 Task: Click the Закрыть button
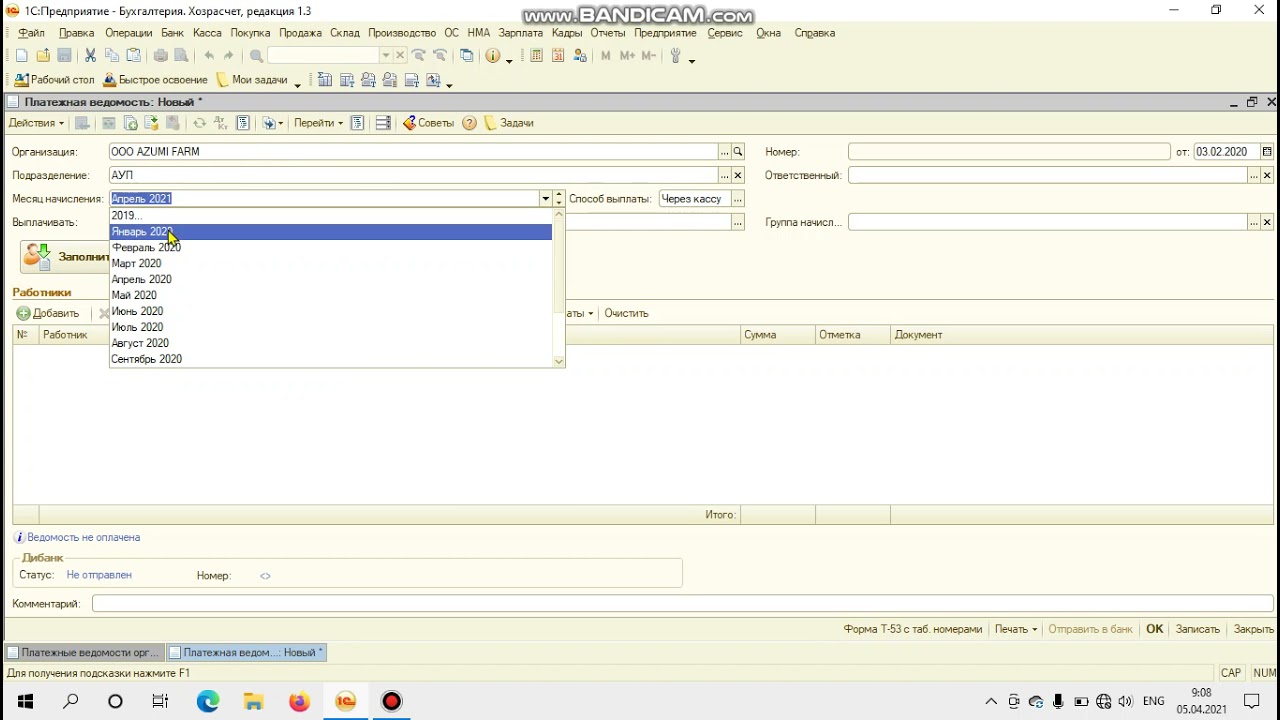pyautogui.click(x=1253, y=629)
